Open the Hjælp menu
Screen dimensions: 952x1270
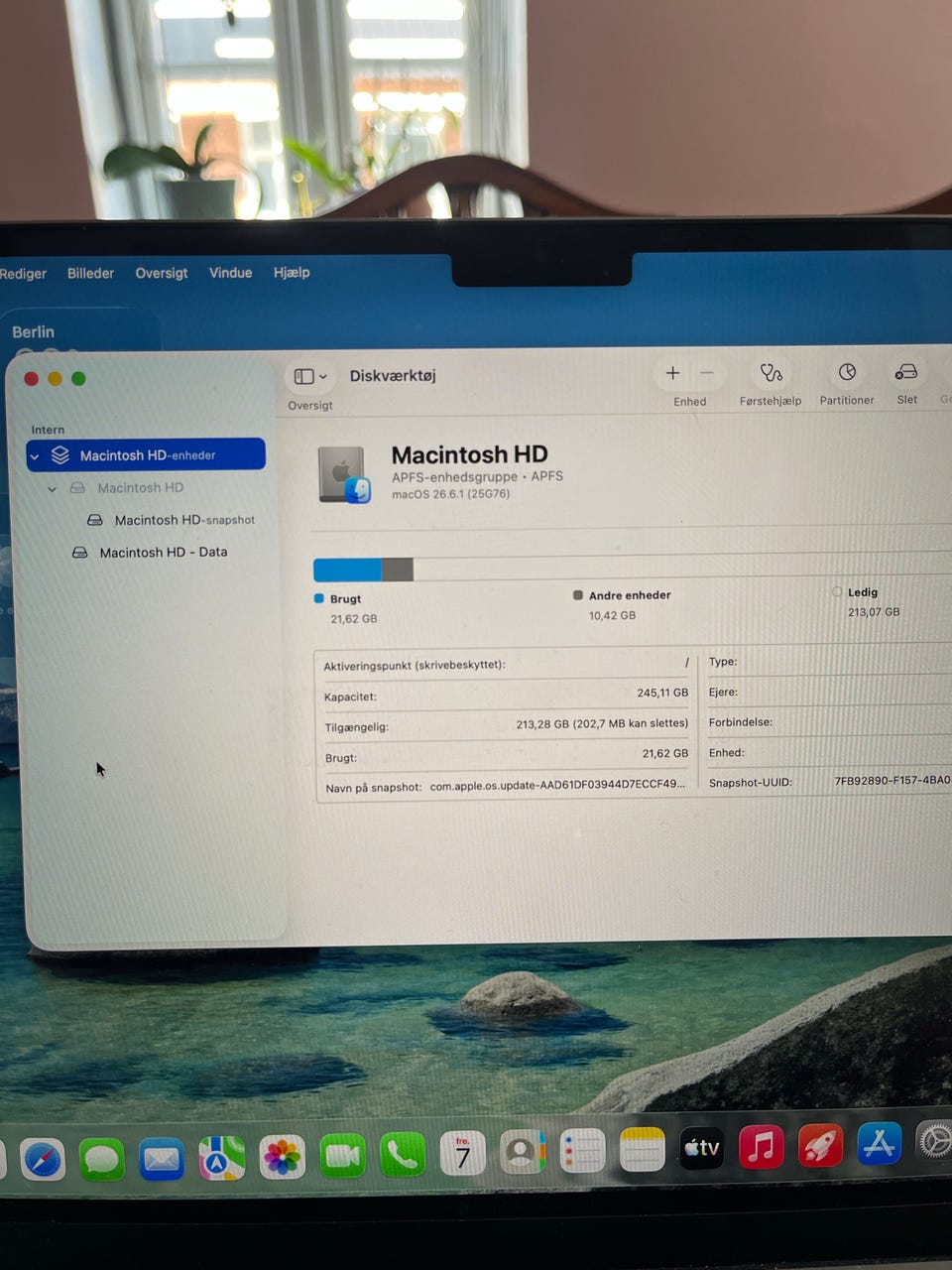click(x=292, y=272)
